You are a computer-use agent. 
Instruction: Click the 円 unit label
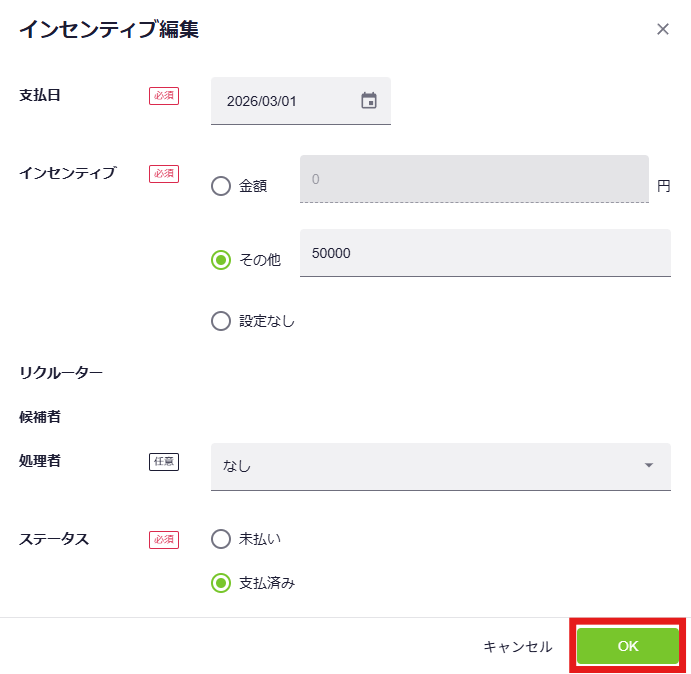coord(663,185)
